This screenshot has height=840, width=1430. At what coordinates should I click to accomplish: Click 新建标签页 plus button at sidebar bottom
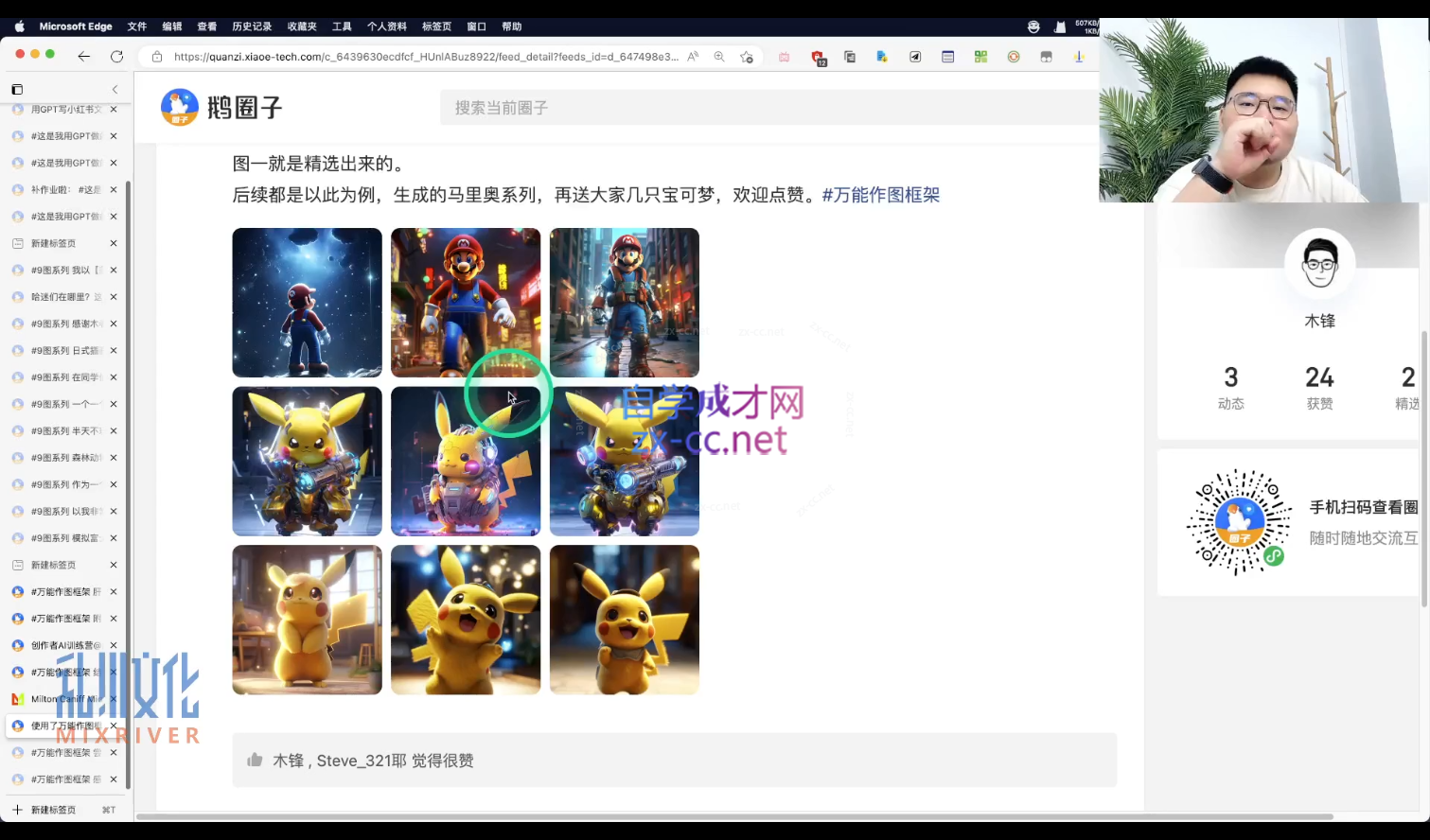click(17, 810)
